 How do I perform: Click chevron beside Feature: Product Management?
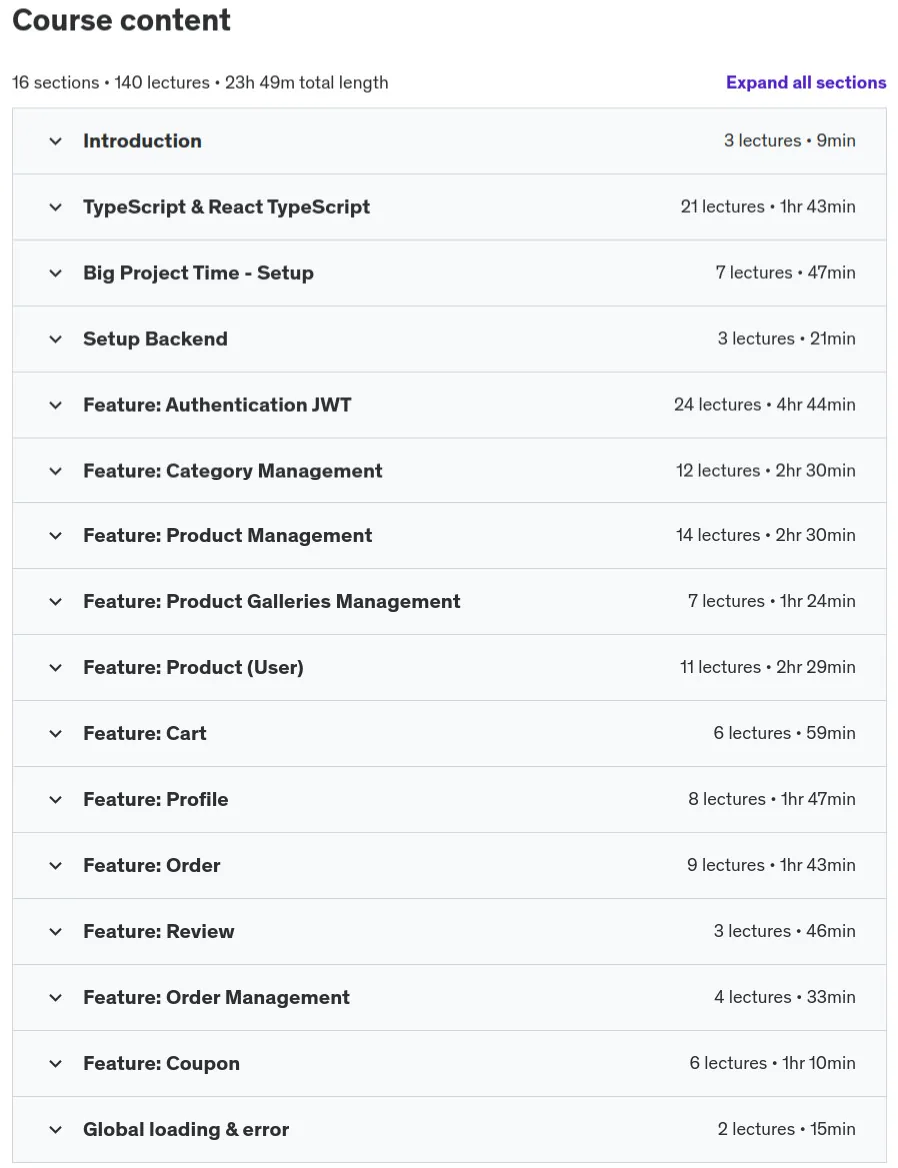56,536
